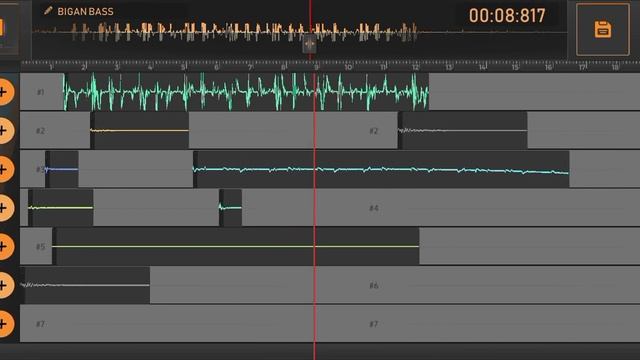Viewport: 640px width, 360px height.
Task: Click the plus button on the track #5 row
Action: point(4,247)
